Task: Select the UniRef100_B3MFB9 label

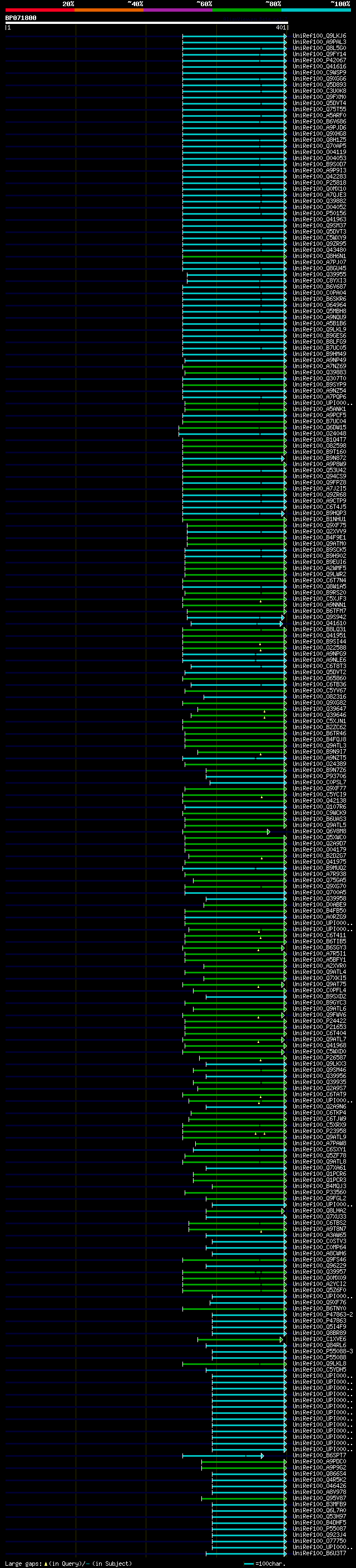Action: [319, 1504]
